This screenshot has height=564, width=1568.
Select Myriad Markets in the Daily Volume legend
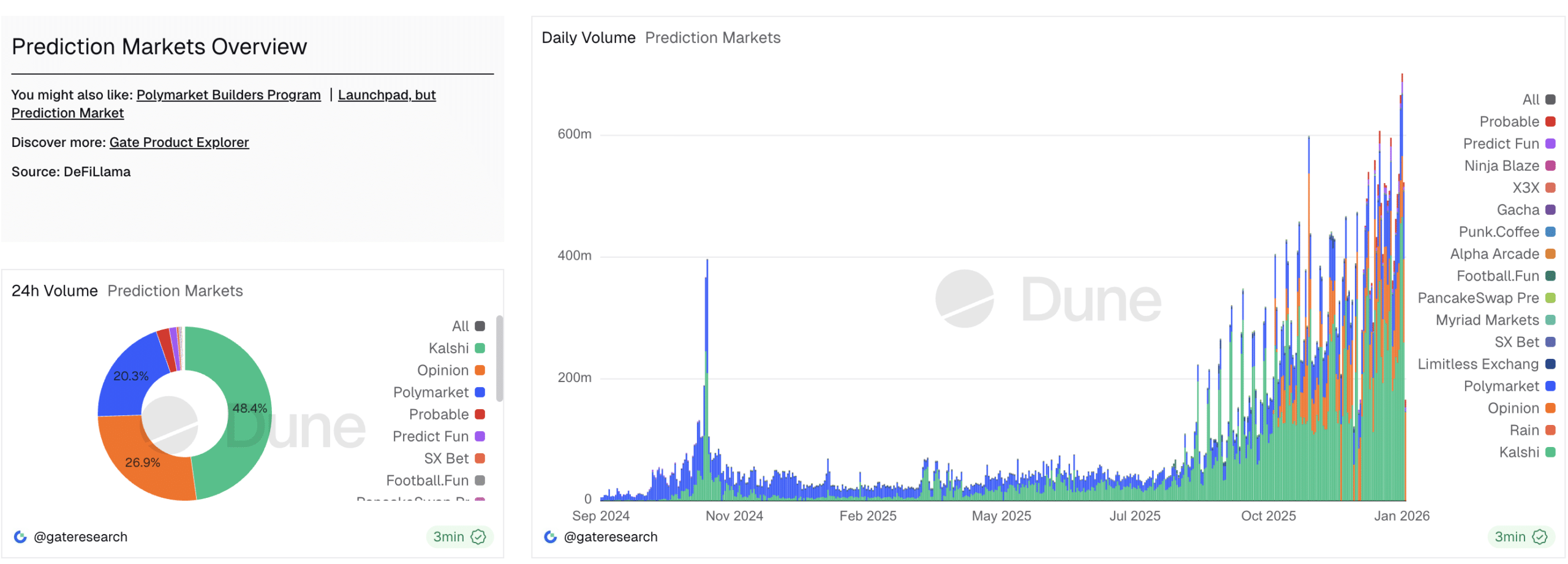[x=1487, y=320]
